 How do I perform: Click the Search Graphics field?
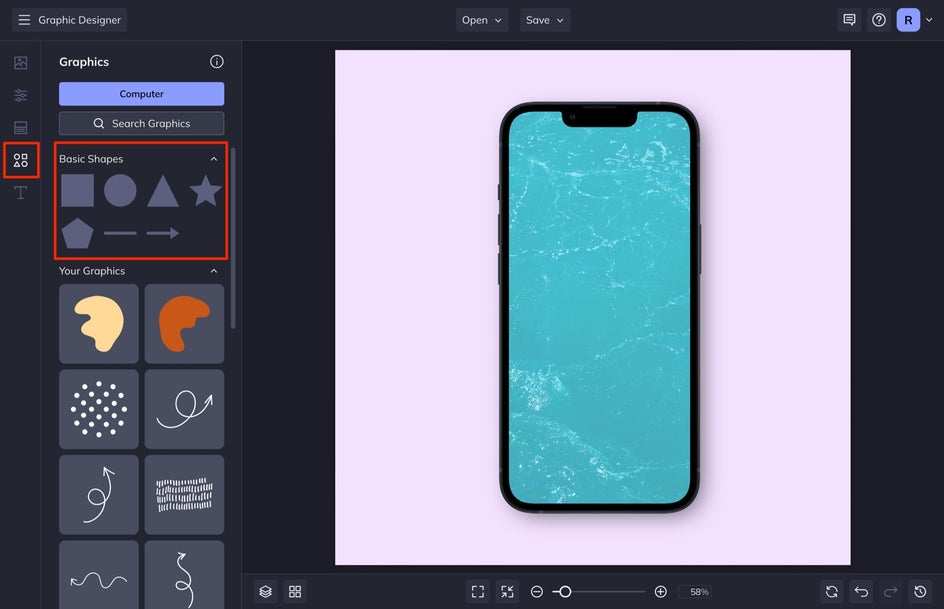point(141,123)
